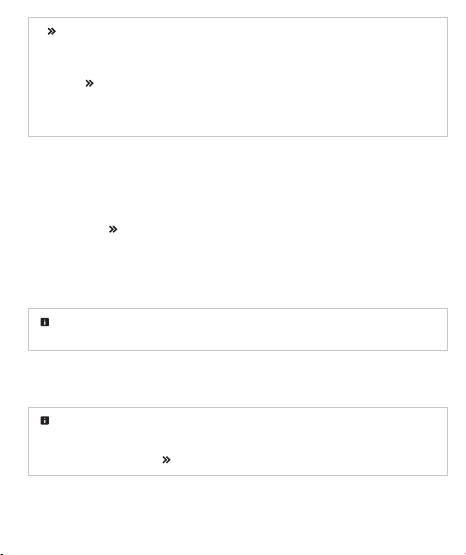Select the small middle info note box

click(x=238, y=330)
